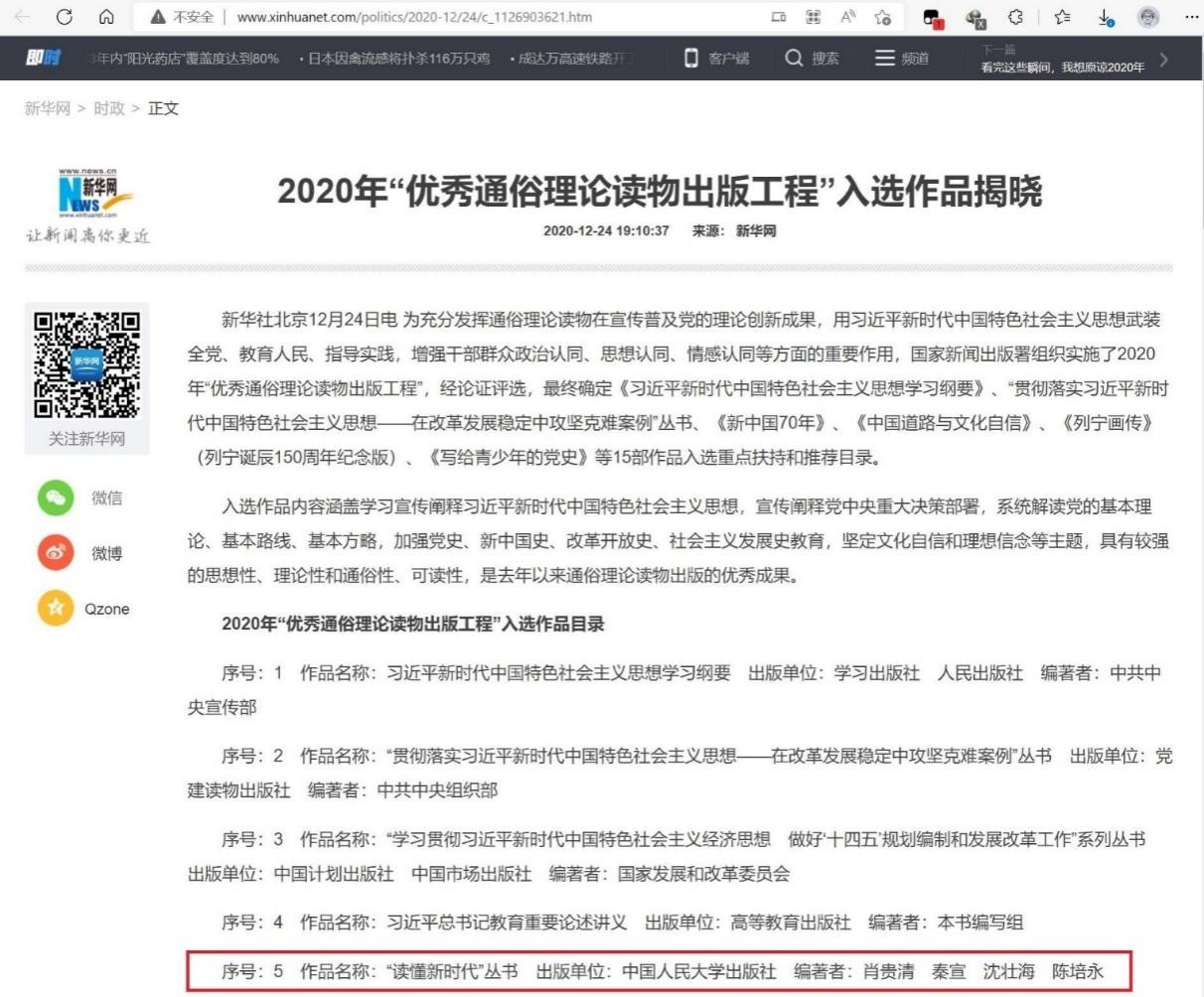Click the 关注新华网 QR code
This screenshot has width=1204, height=997.
click(x=87, y=364)
